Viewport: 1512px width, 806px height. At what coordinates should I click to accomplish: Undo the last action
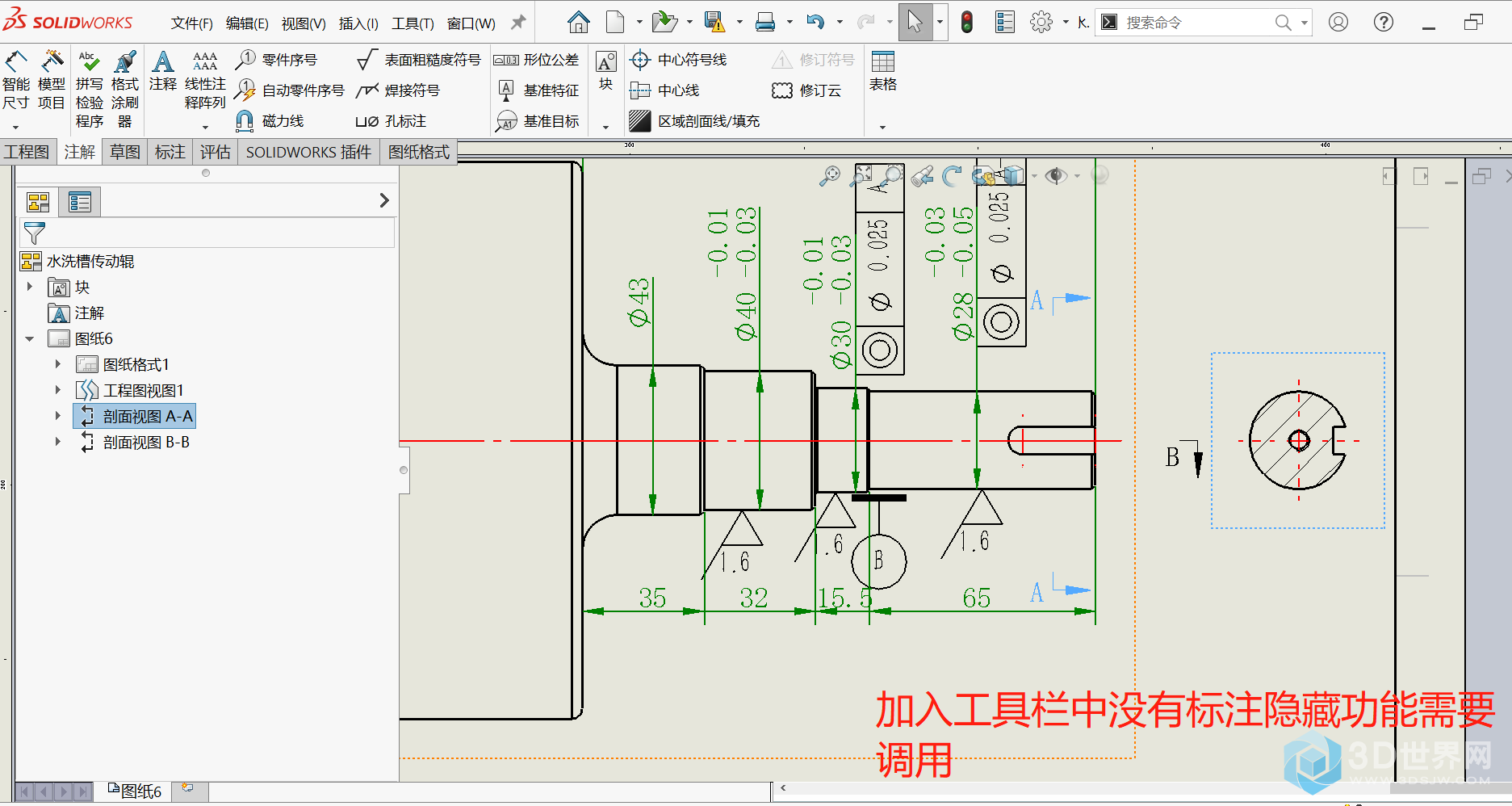(x=815, y=23)
